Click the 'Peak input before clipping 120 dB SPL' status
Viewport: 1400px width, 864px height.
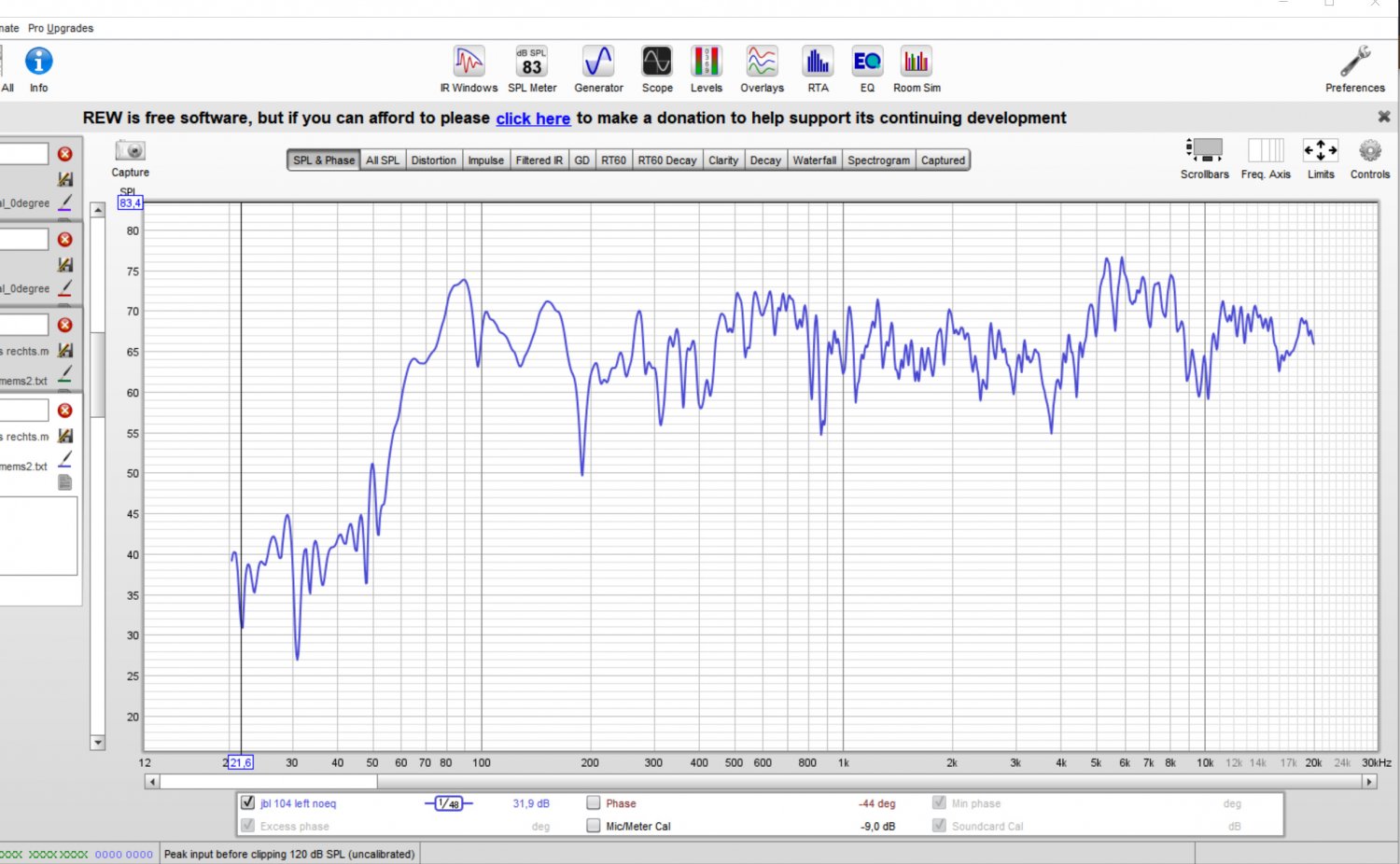point(289,854)
